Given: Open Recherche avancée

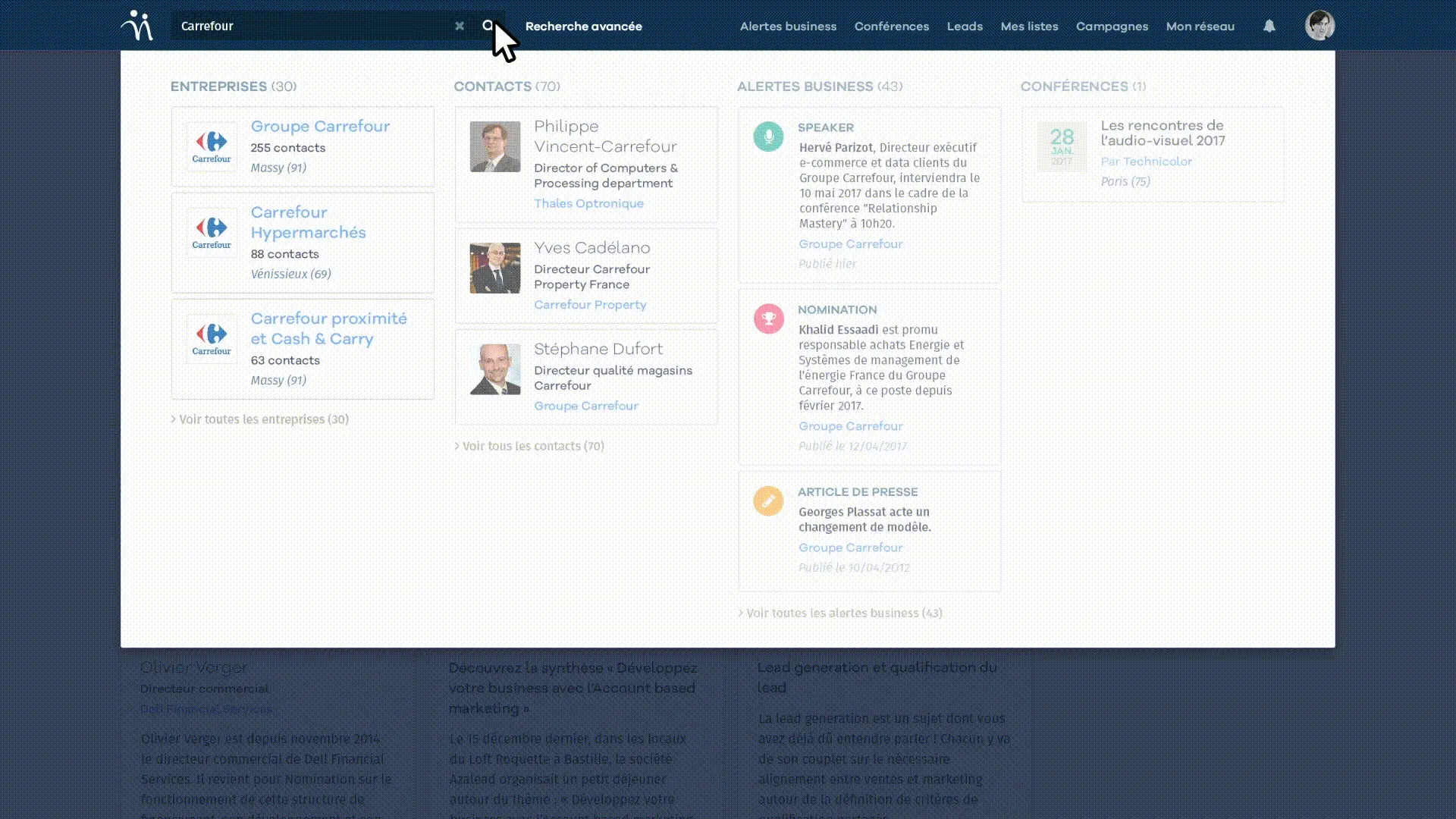Looking at the screenshot, I should click(583, 26).
